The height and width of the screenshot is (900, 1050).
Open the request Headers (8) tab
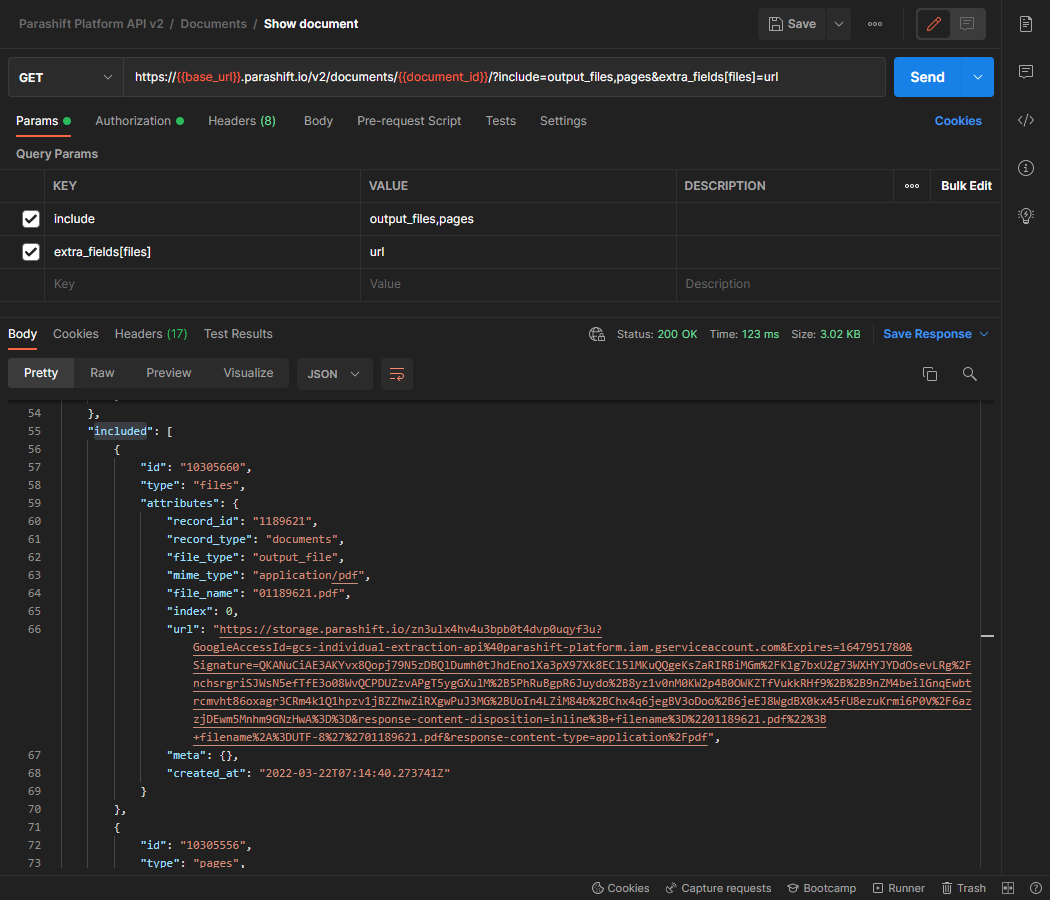pyautogui.click(x=242, y=121)
